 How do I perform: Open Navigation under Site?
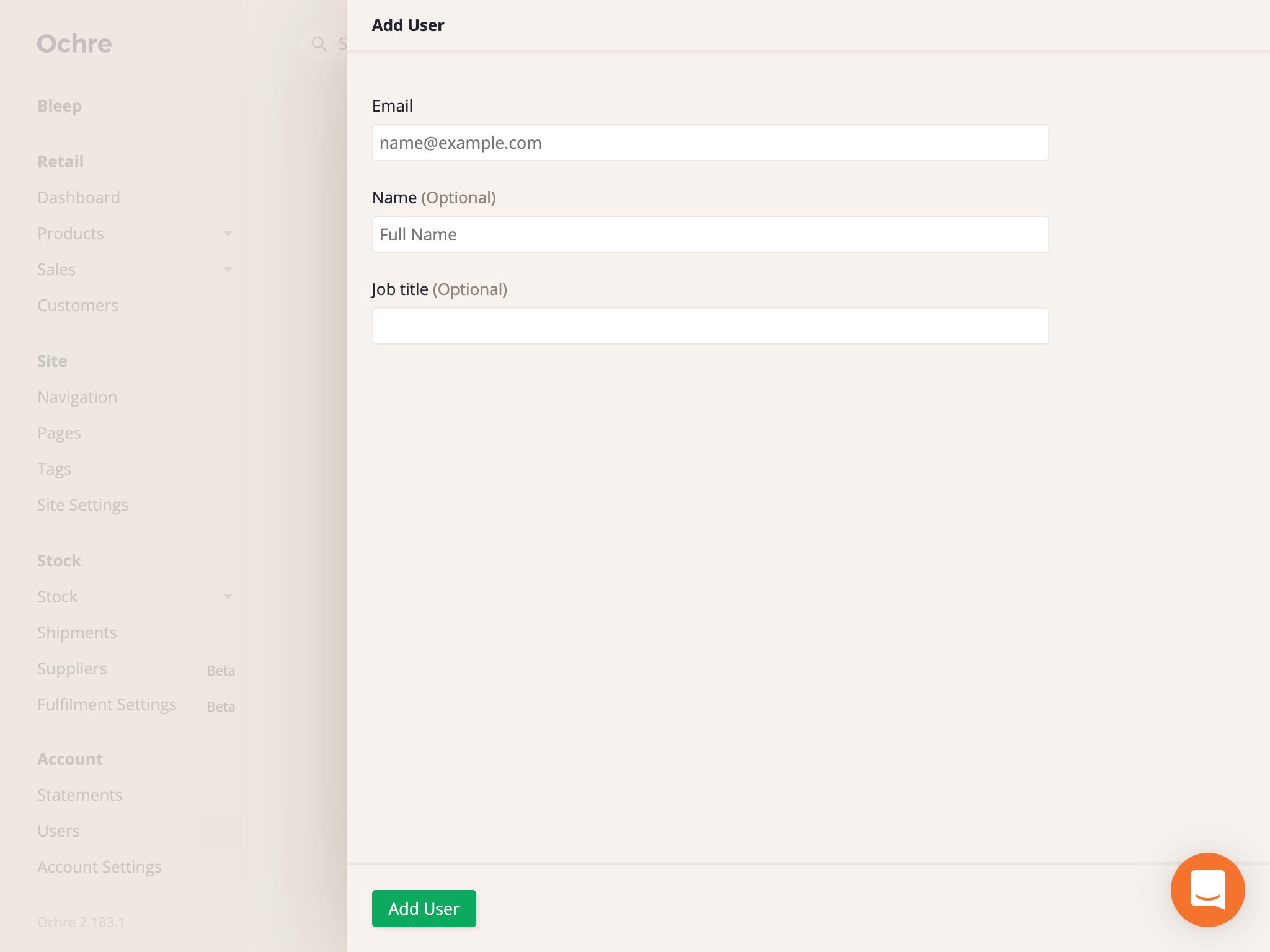coord(78,397)
